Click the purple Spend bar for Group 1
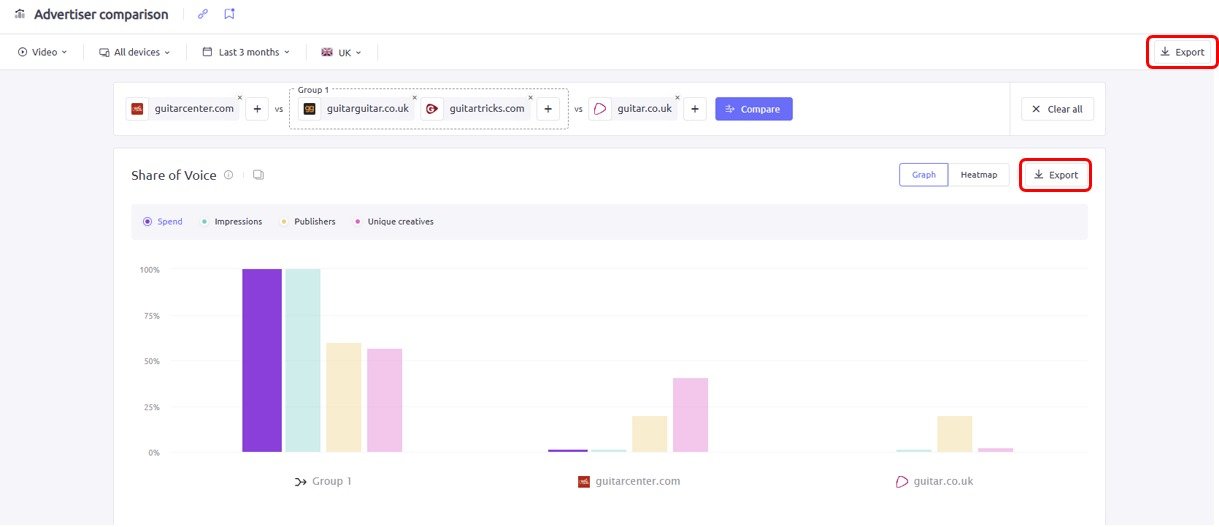The height and width of the screenshot is (527, 1219). coord(262,360)
